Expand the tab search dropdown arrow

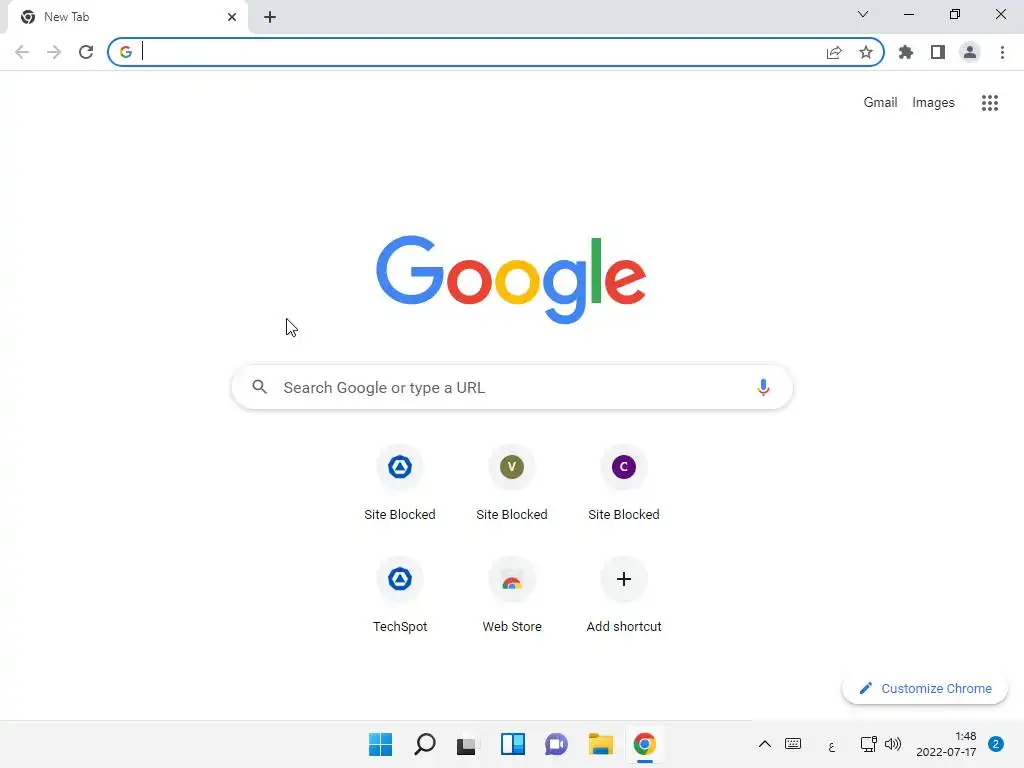[x=863, y=14]
